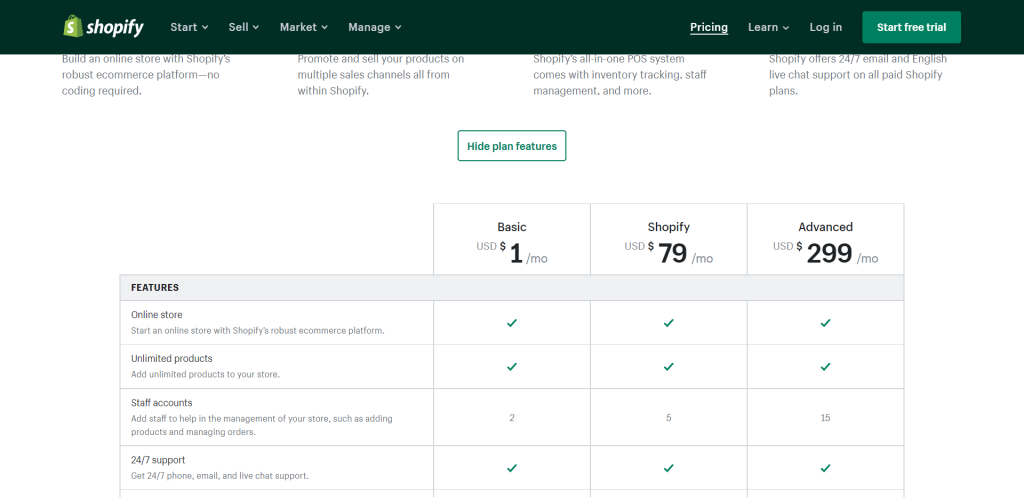Image resolution: width=1024 pixels, height=498 pixels.
Task: Go to the Pricing page link
Action: pos(709,27)
